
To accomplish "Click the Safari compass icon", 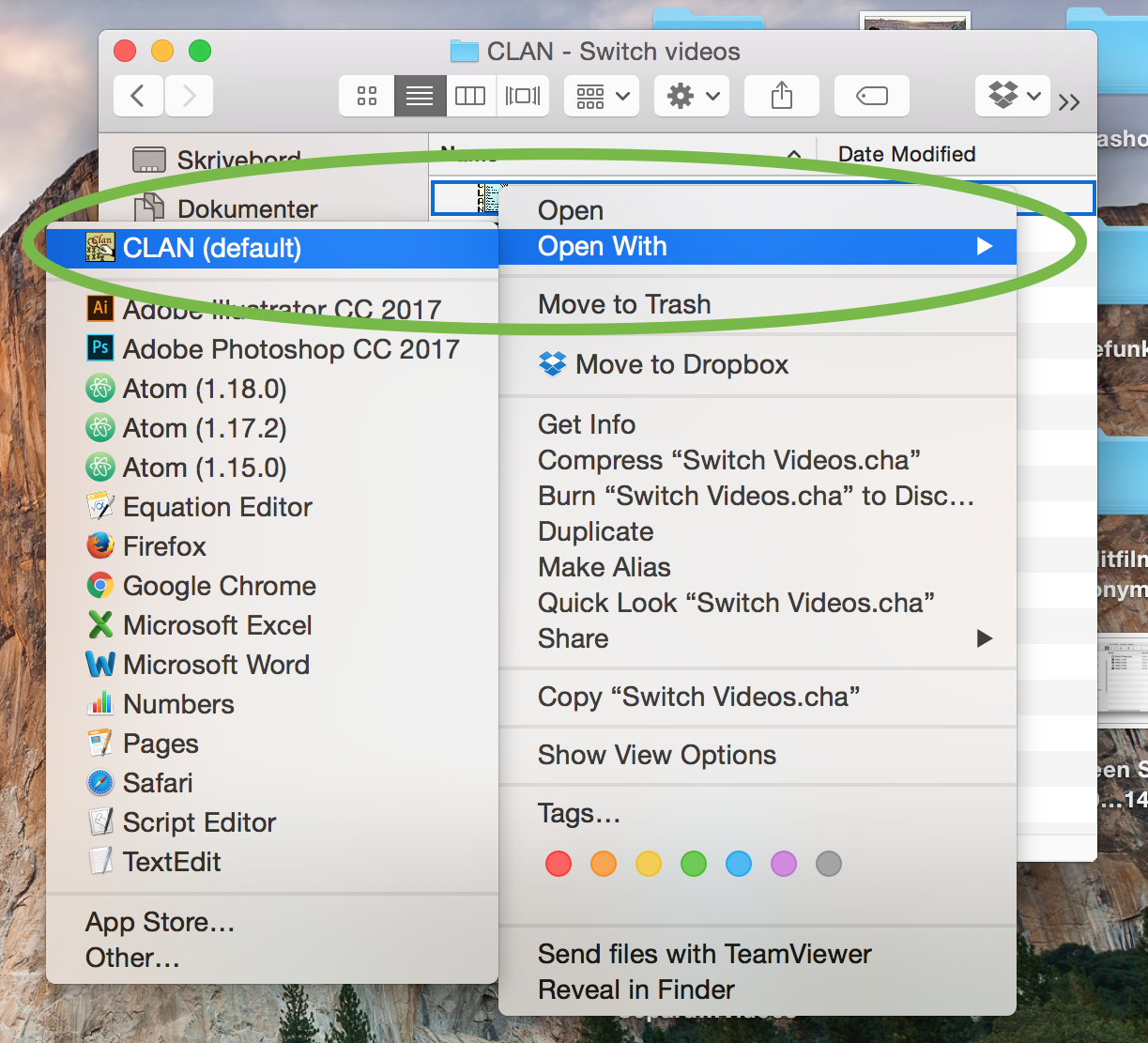I will coord(100,782).
